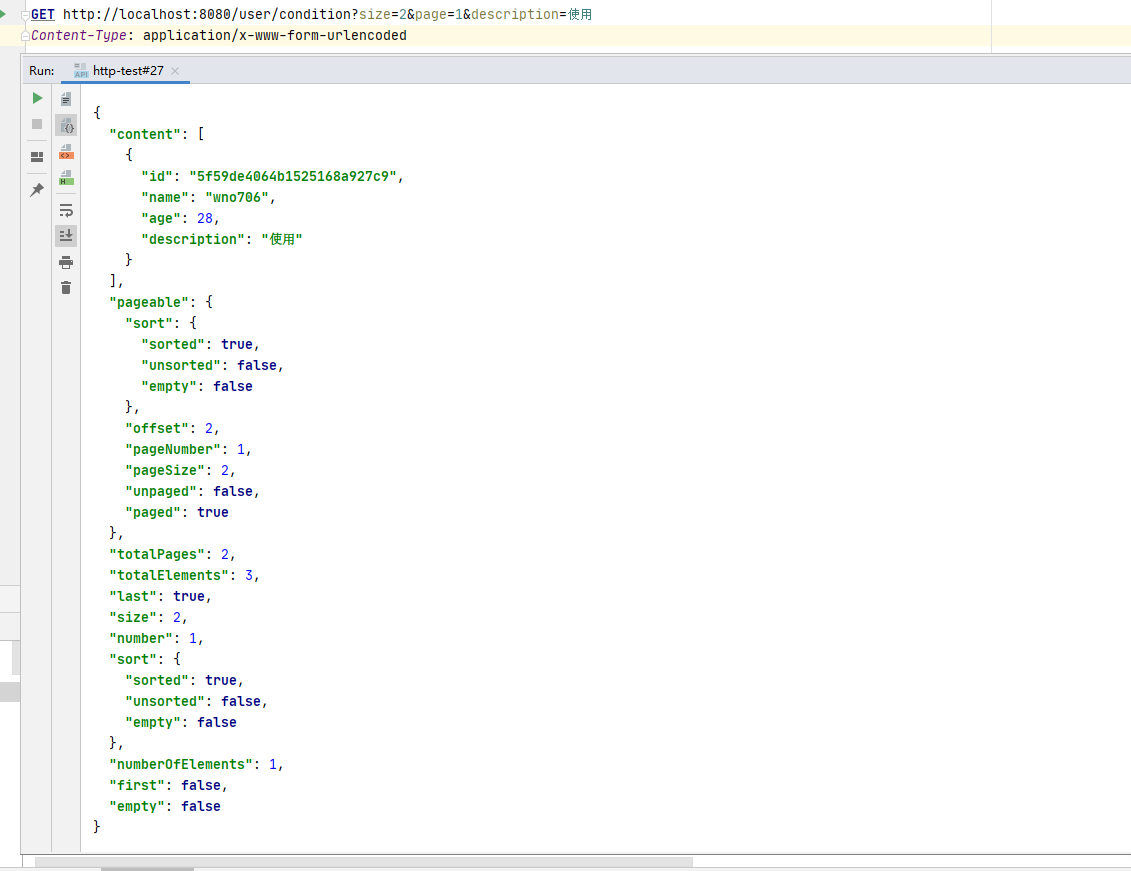The image size is (1131, 871).
Task: Click the GET method keyword
Action: (x=43, y=15)
